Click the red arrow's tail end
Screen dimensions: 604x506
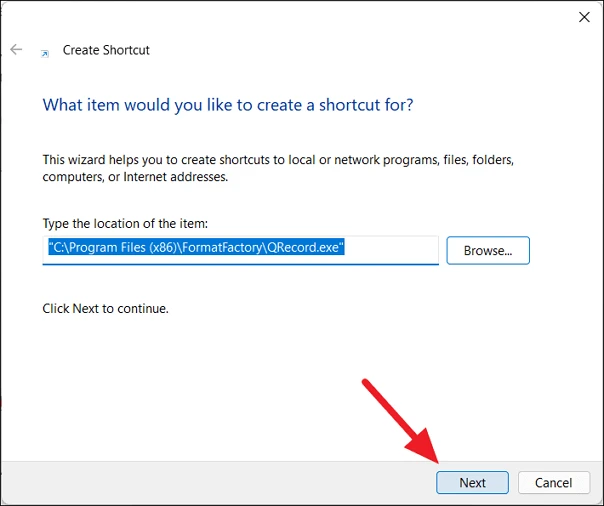coord(366,384)
